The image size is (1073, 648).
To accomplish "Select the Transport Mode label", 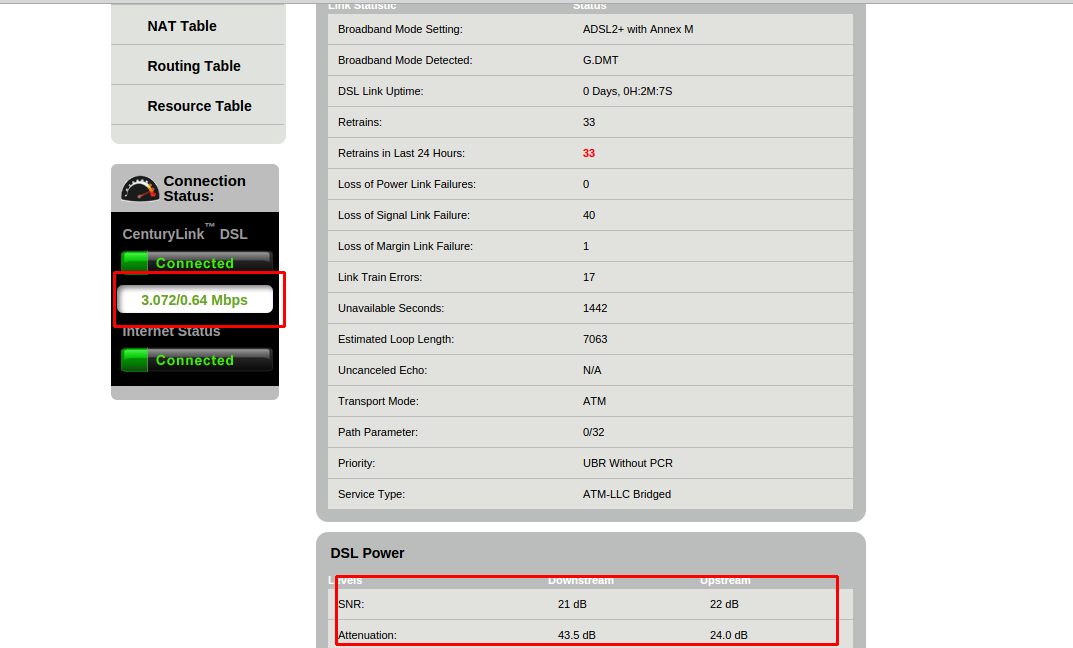I will coord(378,402).
